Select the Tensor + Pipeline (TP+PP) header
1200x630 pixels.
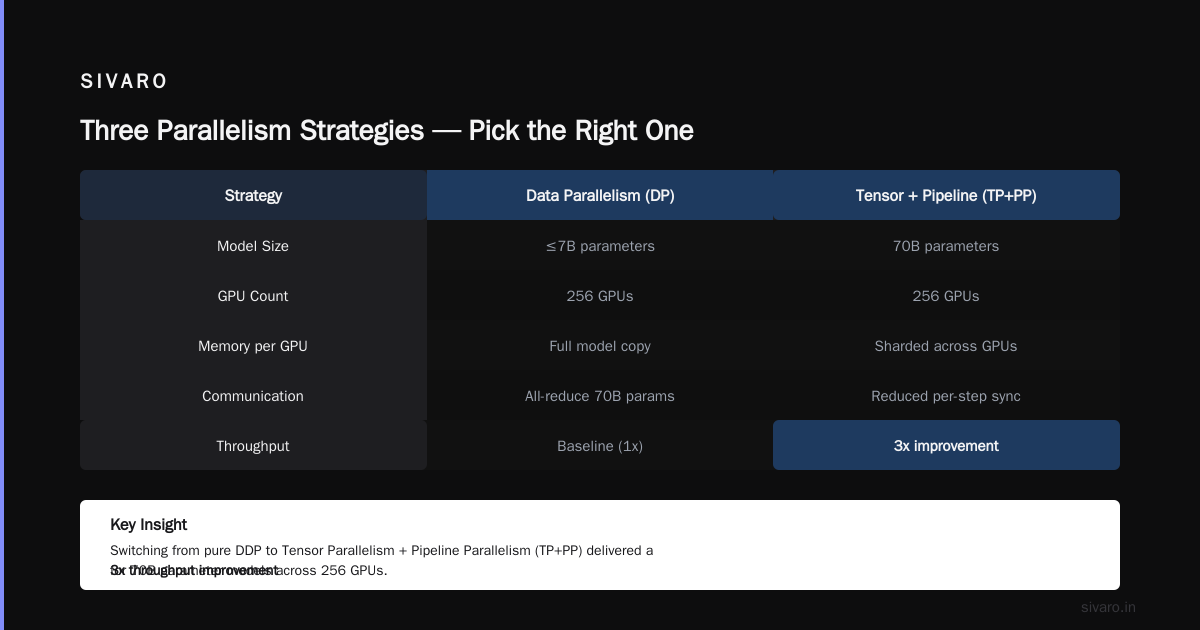(946, 195)
